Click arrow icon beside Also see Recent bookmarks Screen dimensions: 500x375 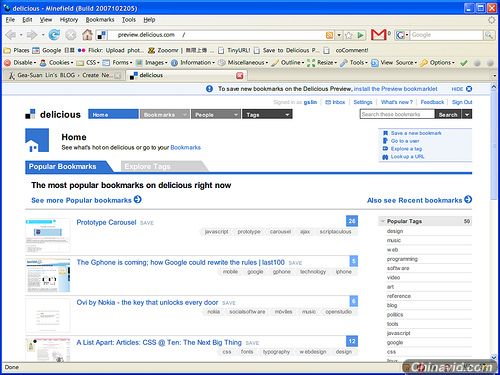tap(468, 199)
